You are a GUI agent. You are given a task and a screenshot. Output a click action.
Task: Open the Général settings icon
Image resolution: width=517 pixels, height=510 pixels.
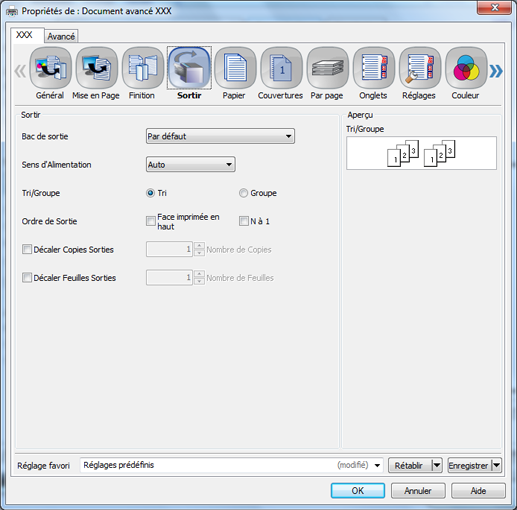coord(50,68)
